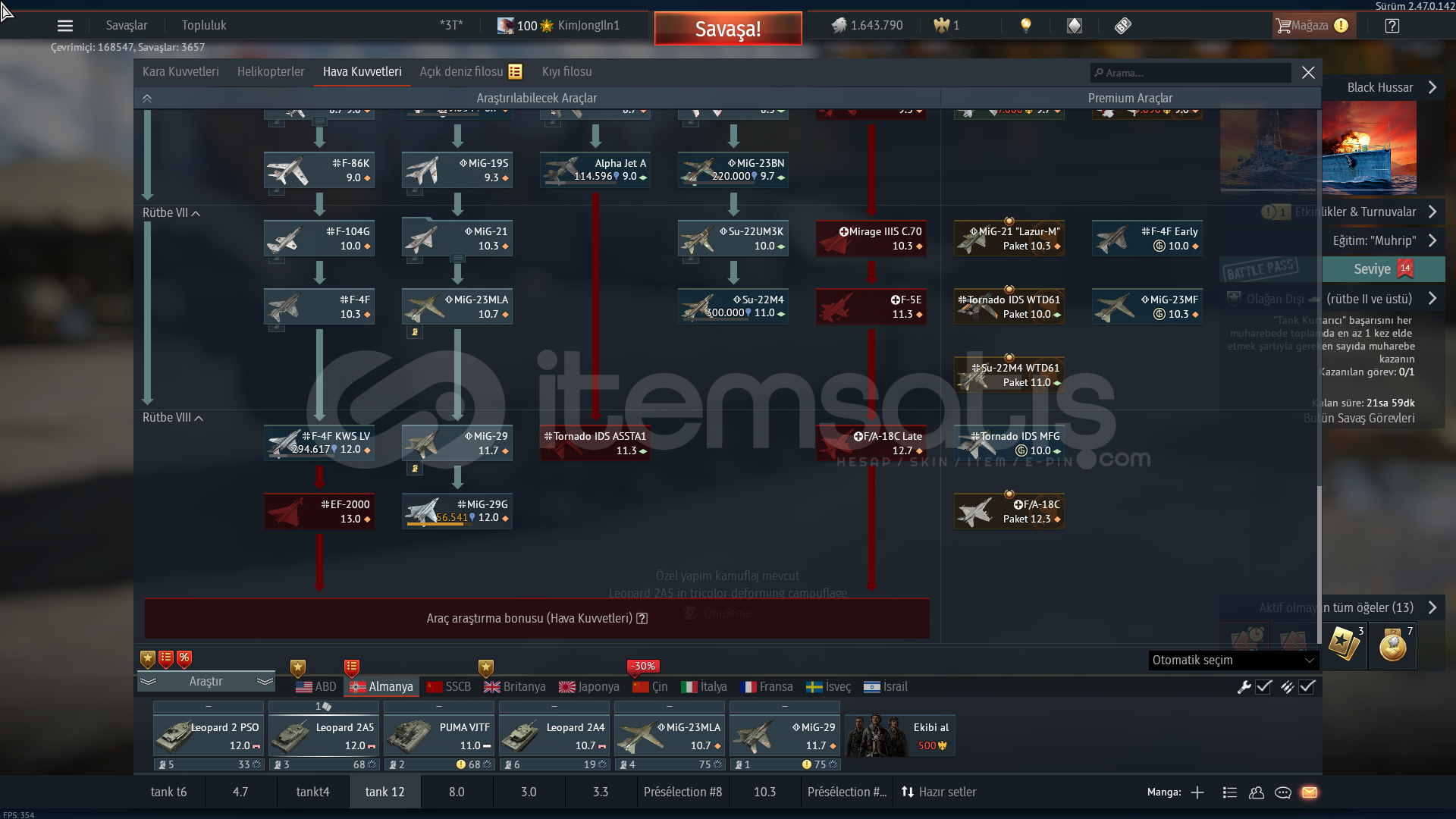Select the SSCB nation tab
1456x819 pixels.
(x=449, y=687)
